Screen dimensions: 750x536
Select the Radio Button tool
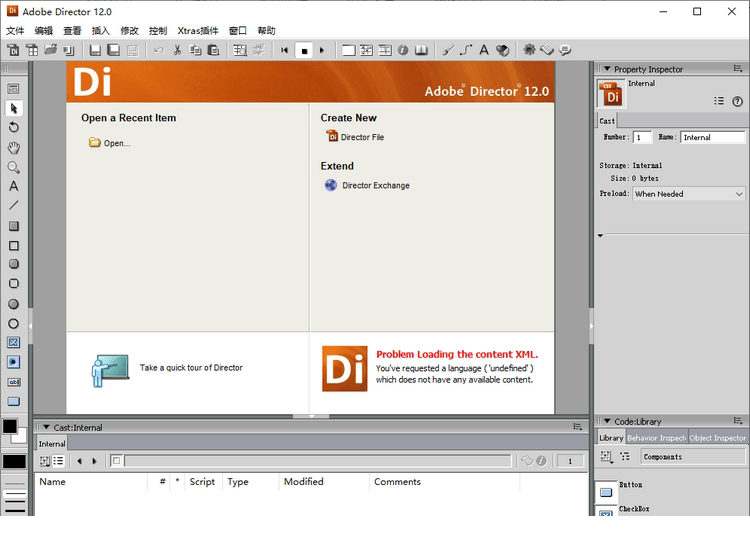tap(13, 362)
